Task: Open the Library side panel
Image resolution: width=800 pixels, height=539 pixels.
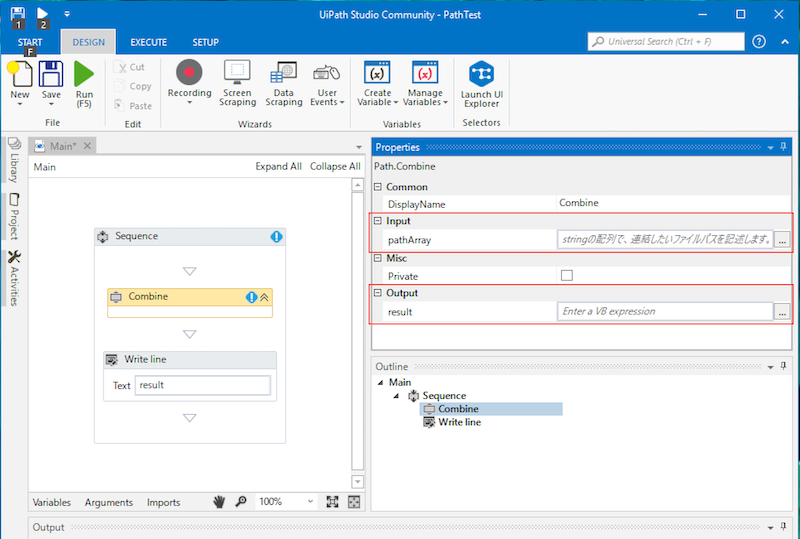Action: [14, 160]
